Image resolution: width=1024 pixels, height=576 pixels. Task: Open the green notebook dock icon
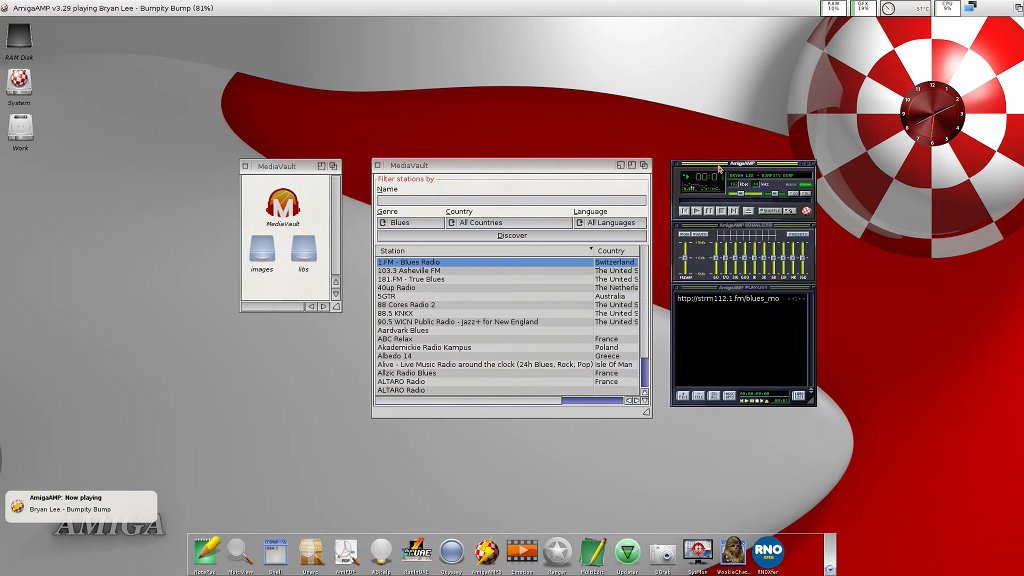tap(592, 552)
